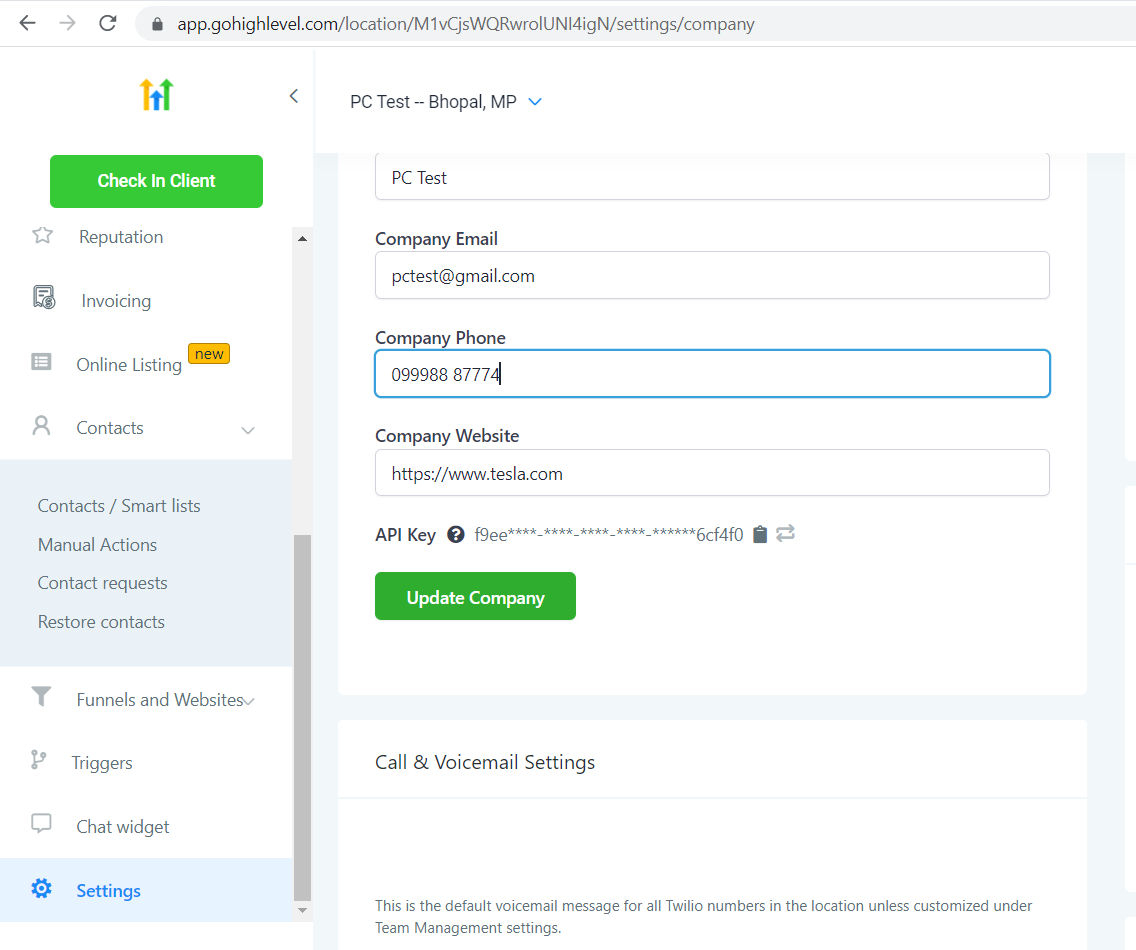Viewport: 1136px width, 950px height.
Task: Regenerate API key with refresh arrows icon
Action: [785, 533]
